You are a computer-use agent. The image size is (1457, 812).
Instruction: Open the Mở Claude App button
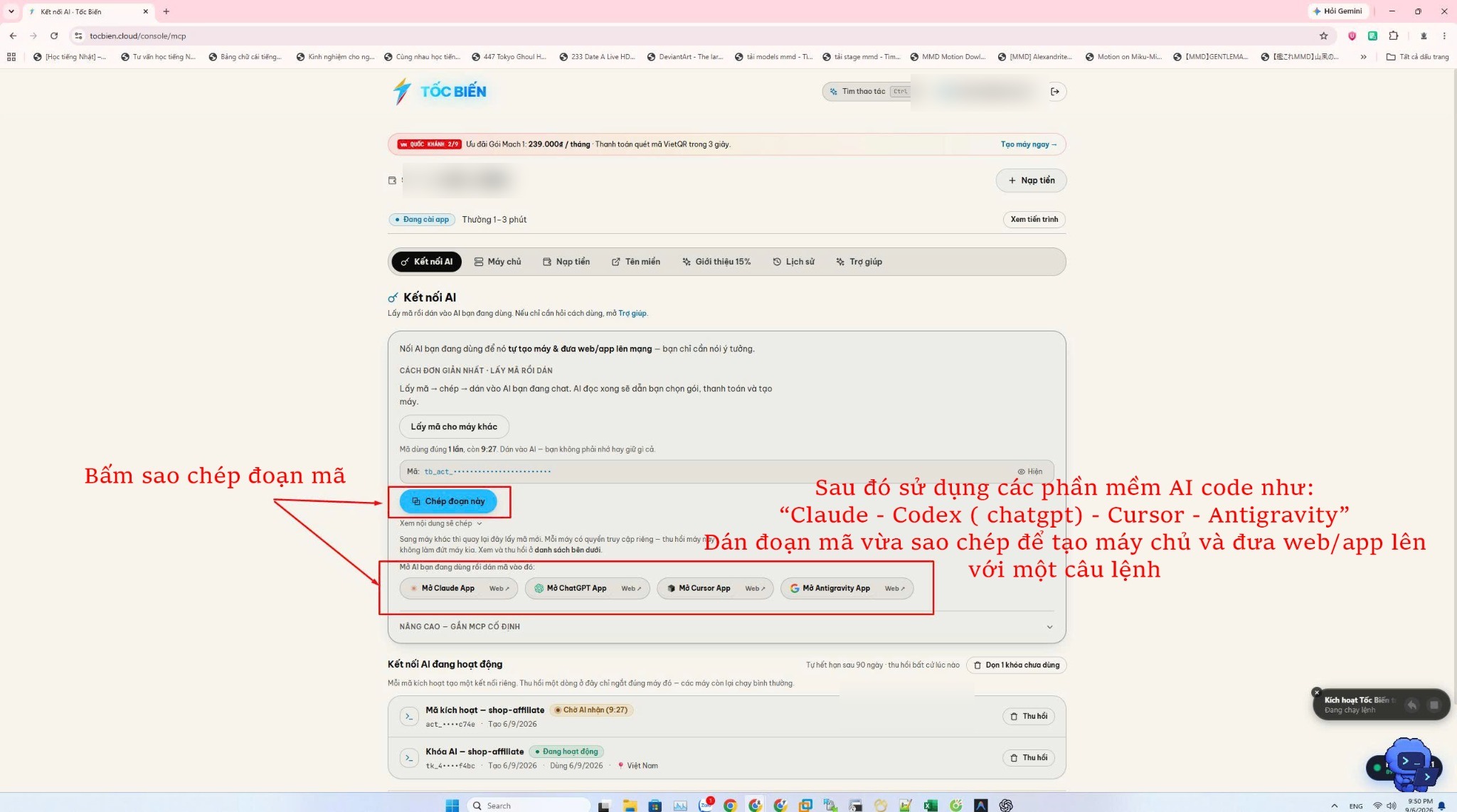[442, 589]
